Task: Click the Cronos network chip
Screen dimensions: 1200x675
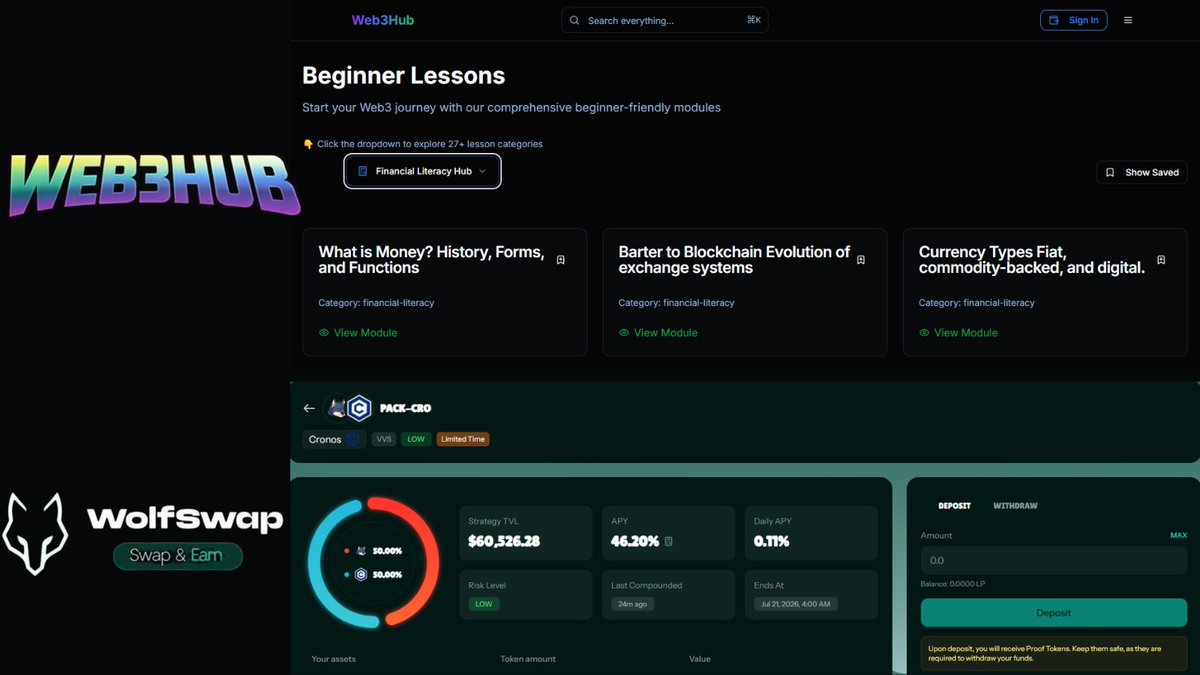Action: [335, 439]
